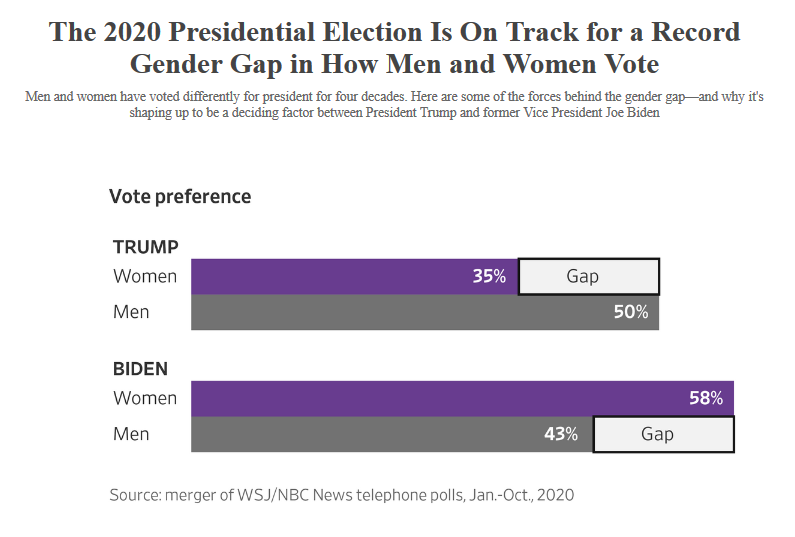The height and width of the screenshot is (537, 795).
Task: Click the chart's main headline title
Action: [395, 48]
